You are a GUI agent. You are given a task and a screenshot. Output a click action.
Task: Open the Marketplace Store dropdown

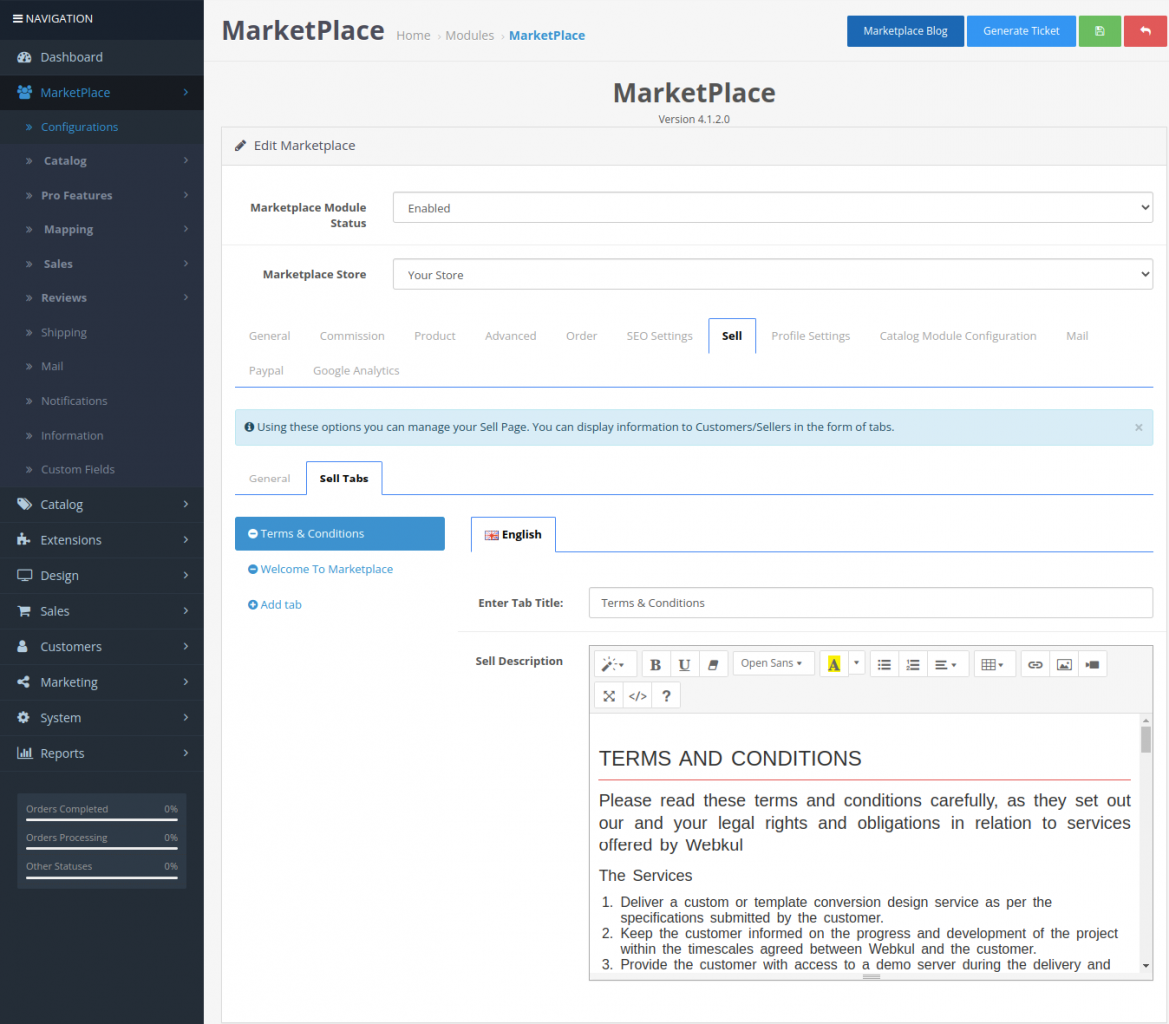pyautogui.click(x=772, y=274)
